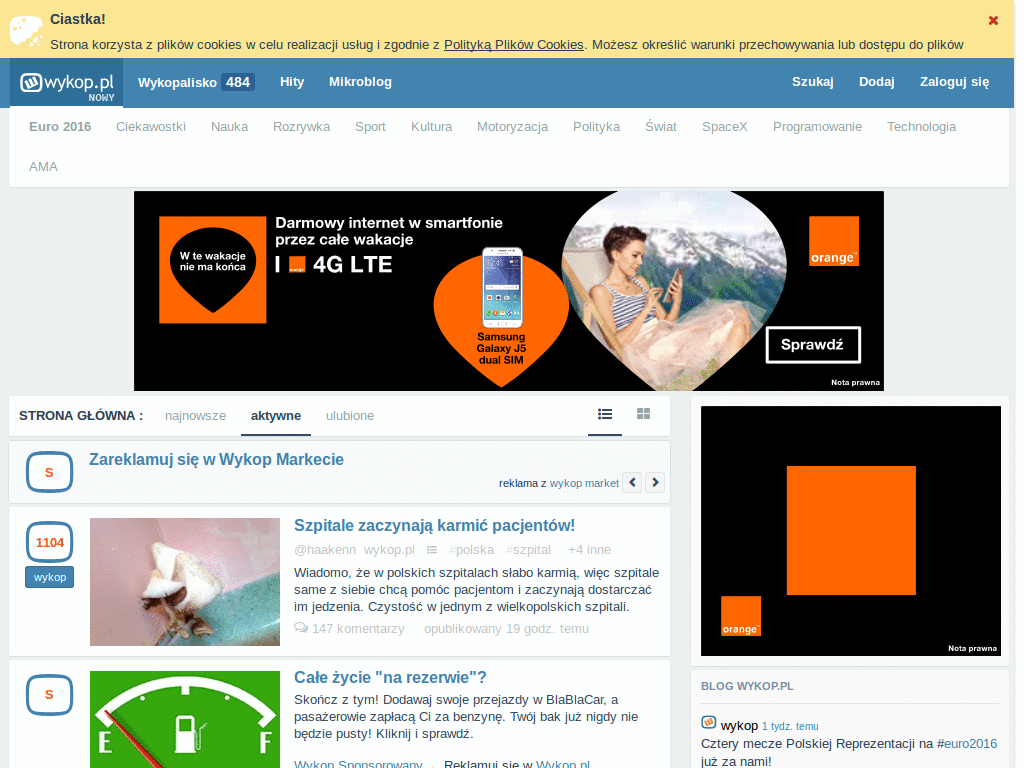Open Zareklamuj się w Wykop Markecie
Image resolution: width=1024 pixels, height=768 pixels.
216,459
